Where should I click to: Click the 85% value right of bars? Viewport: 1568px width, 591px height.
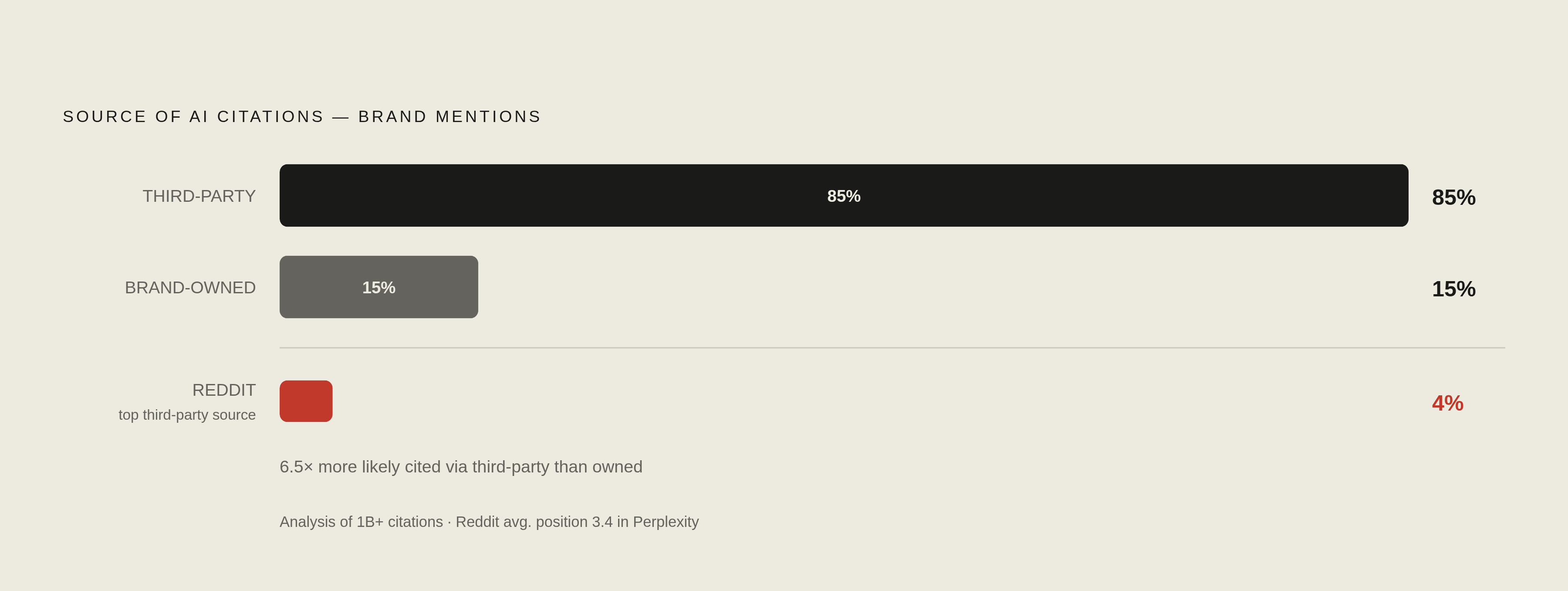(1453, 197)
